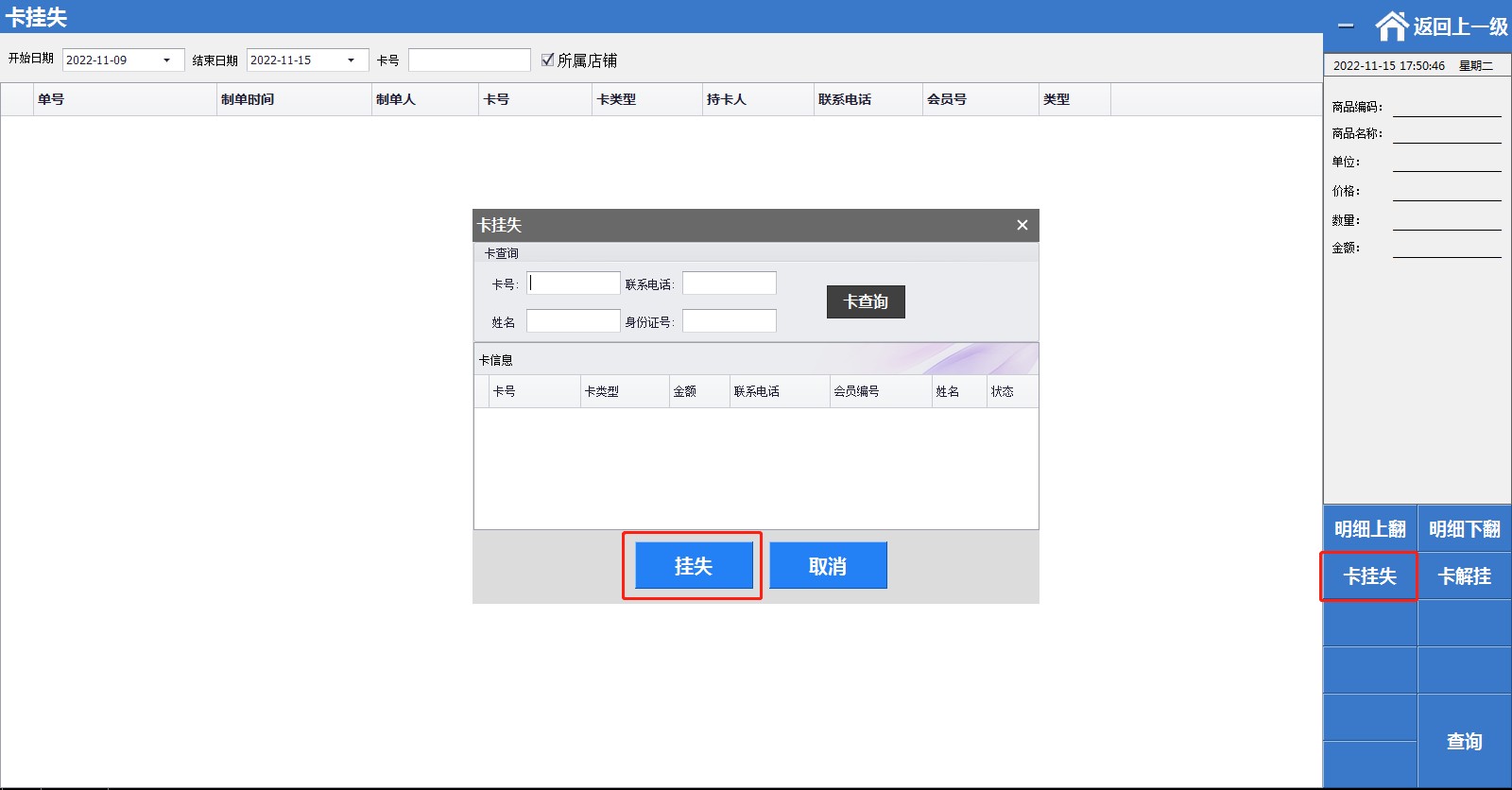This screenshot has height=790, width=1512.
Task: Click the 单号 column header
Action: click(125, 99)
